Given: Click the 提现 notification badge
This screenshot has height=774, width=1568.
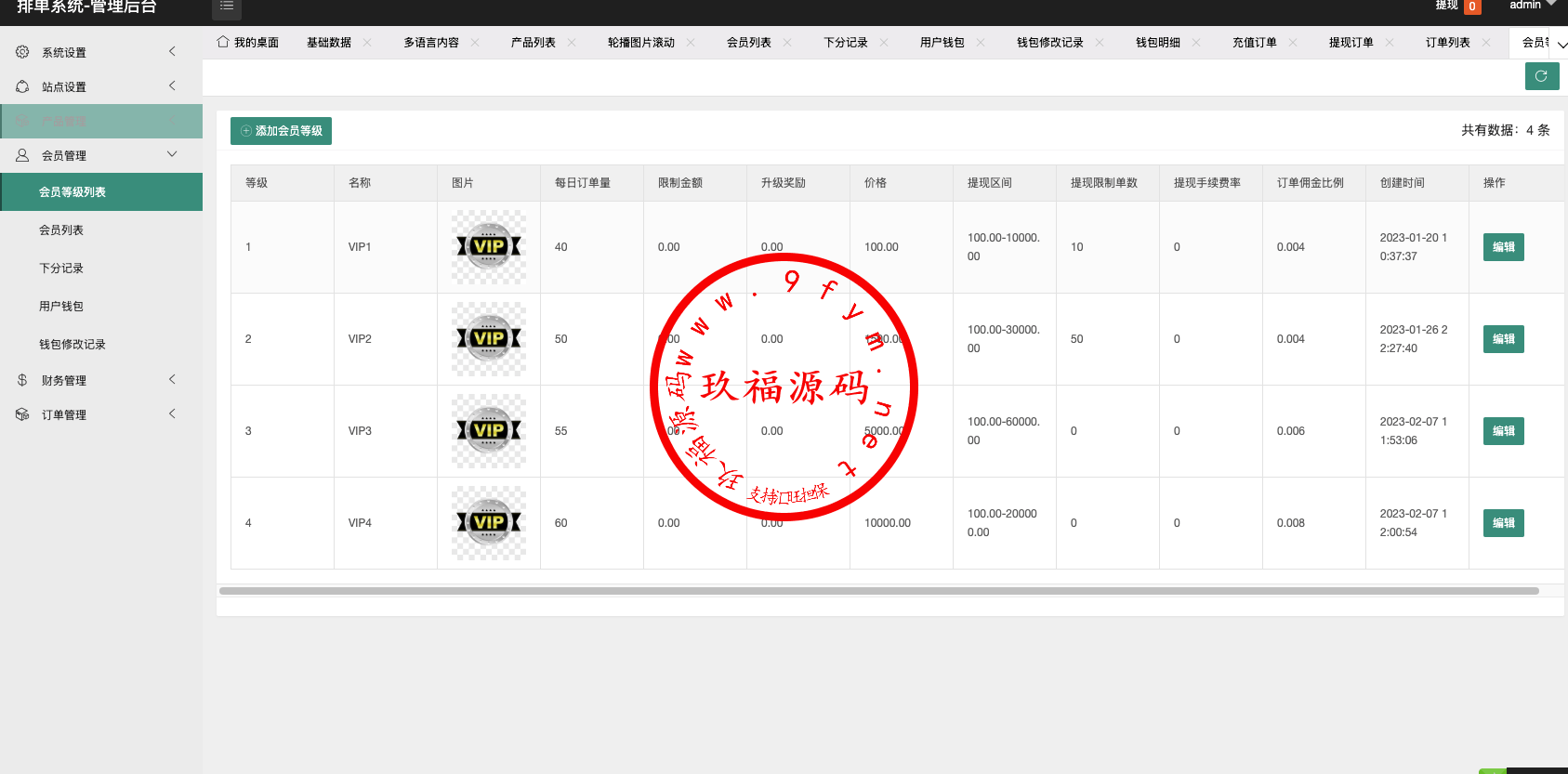Looking at the screenshot, I should pos(1472,7).
